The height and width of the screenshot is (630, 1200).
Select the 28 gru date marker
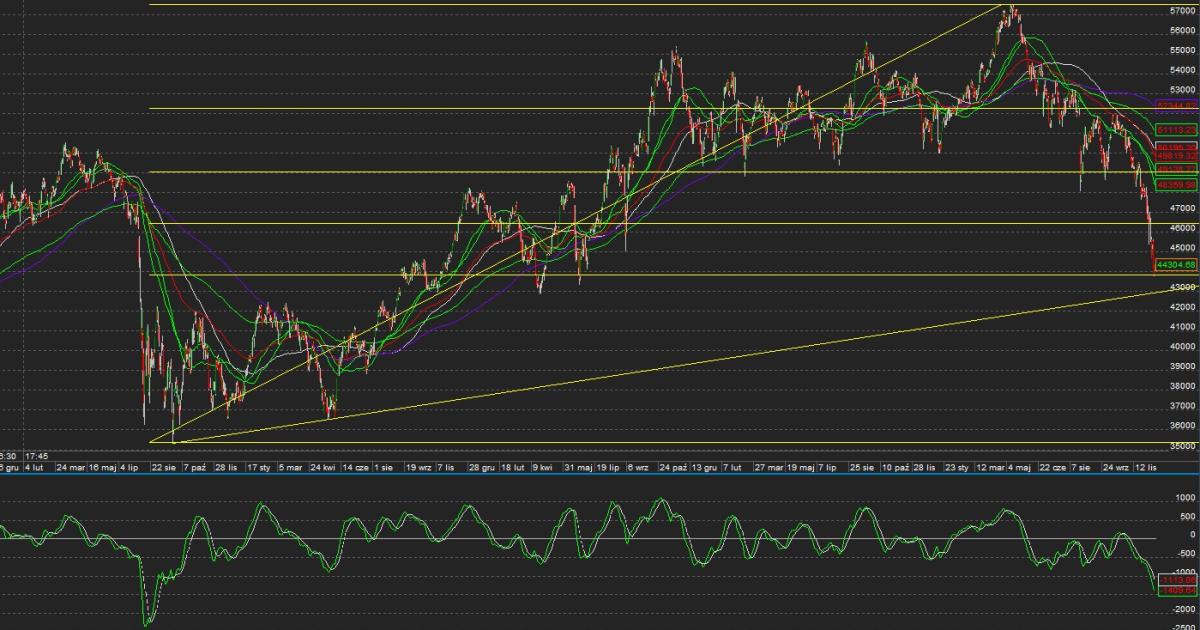tap(483, 467)
